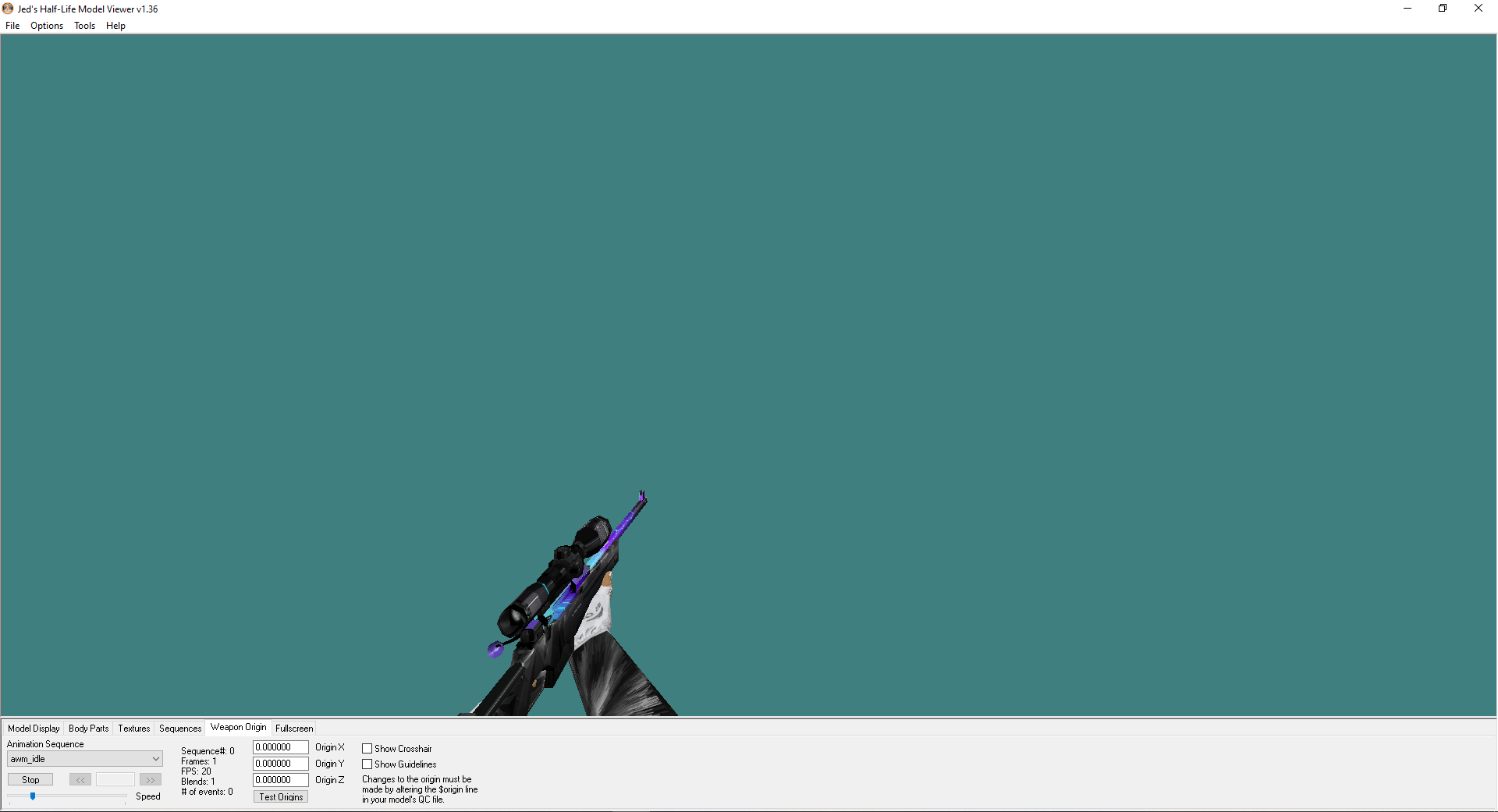Viewport: 1498px width, 812px height.
Task: Open the Tools menu
Action: pyautogui.click(x=84, y=26)
